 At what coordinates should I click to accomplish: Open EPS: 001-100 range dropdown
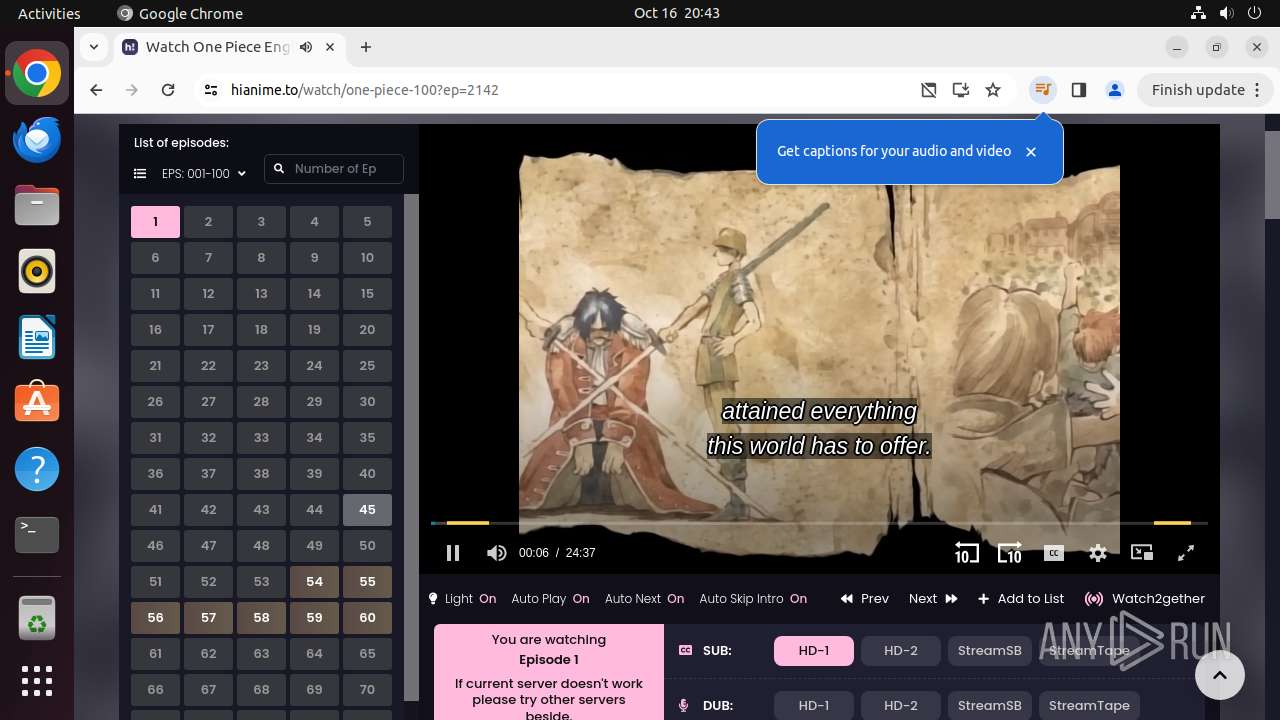coord(204,174)
